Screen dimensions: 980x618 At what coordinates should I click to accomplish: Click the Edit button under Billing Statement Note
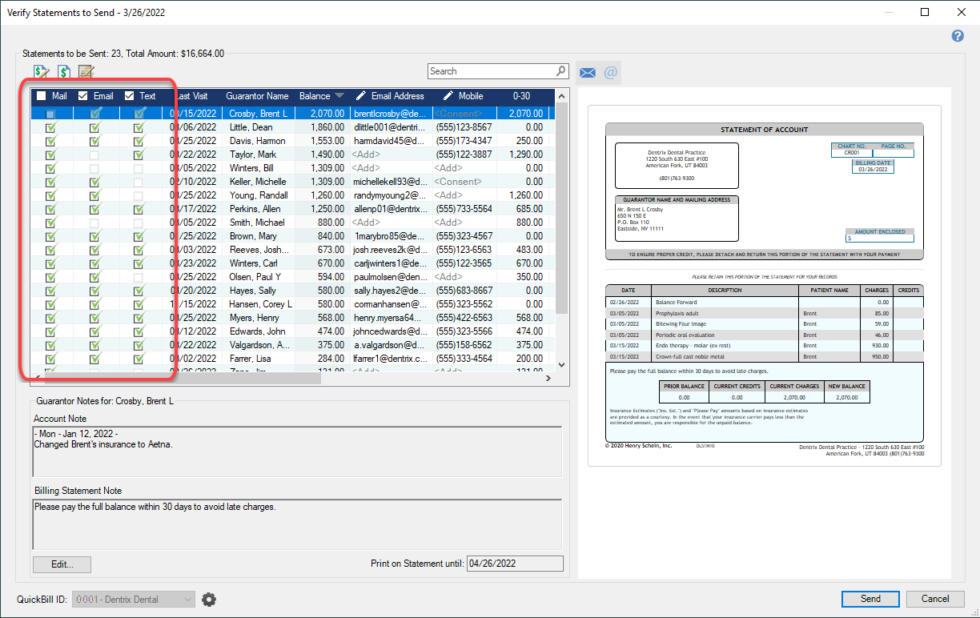(x=61, y=564)
